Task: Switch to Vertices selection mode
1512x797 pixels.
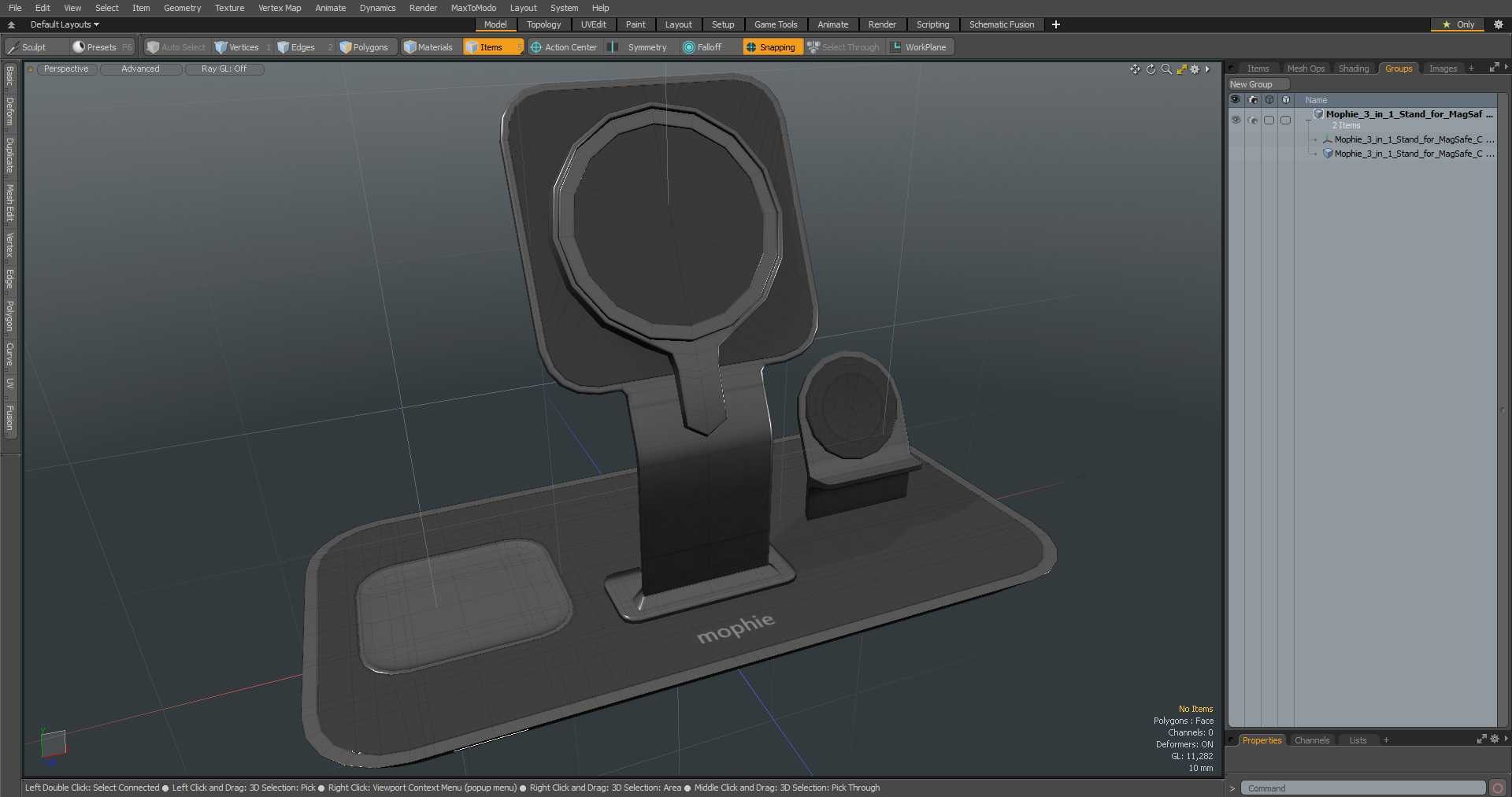Action: click(x=243, y=47)
